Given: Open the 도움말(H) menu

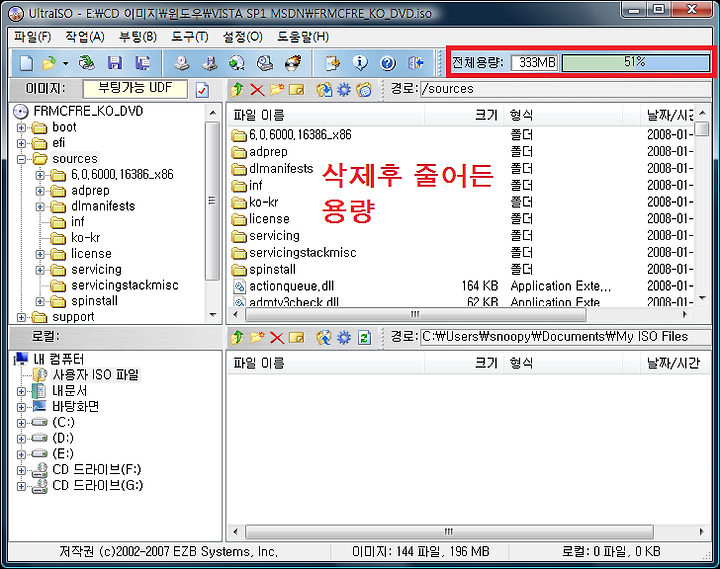Looking at the screenshot, I should 303,37.
